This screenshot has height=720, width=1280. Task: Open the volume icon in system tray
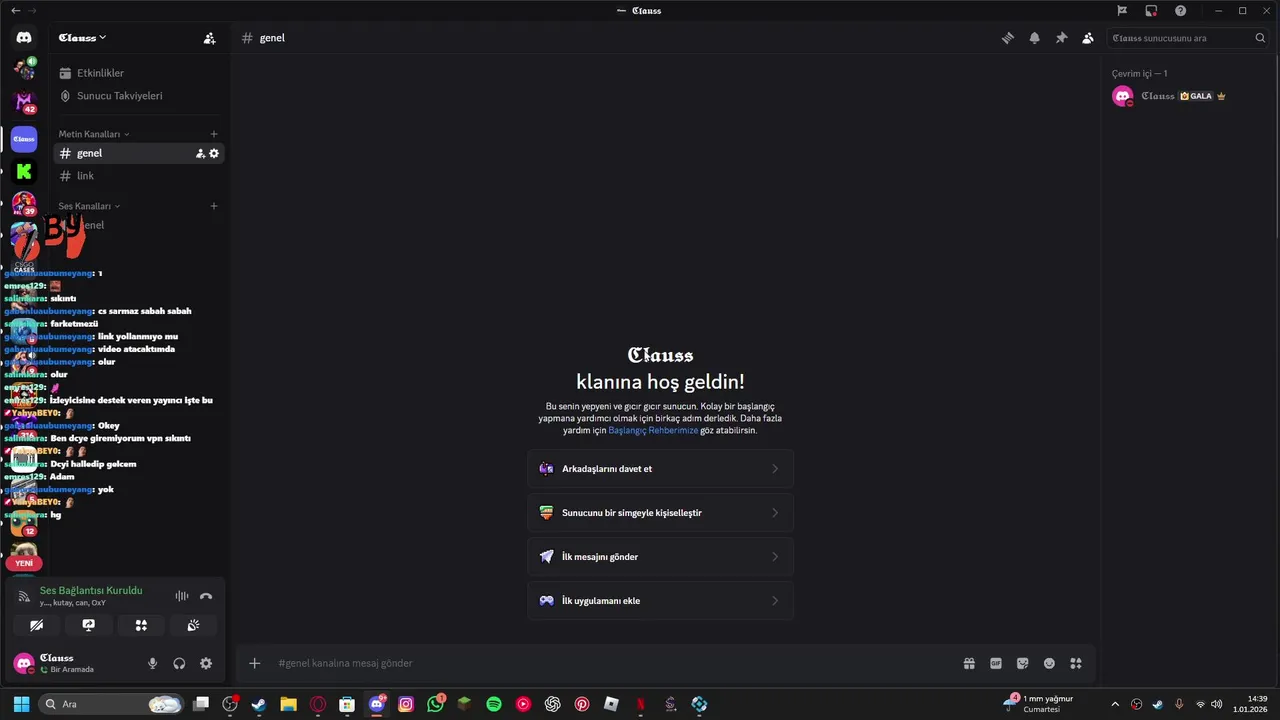1217,704
